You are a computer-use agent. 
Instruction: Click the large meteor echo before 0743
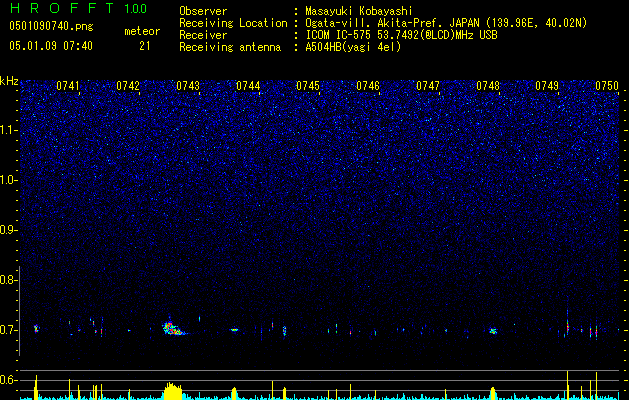point(173,328)
